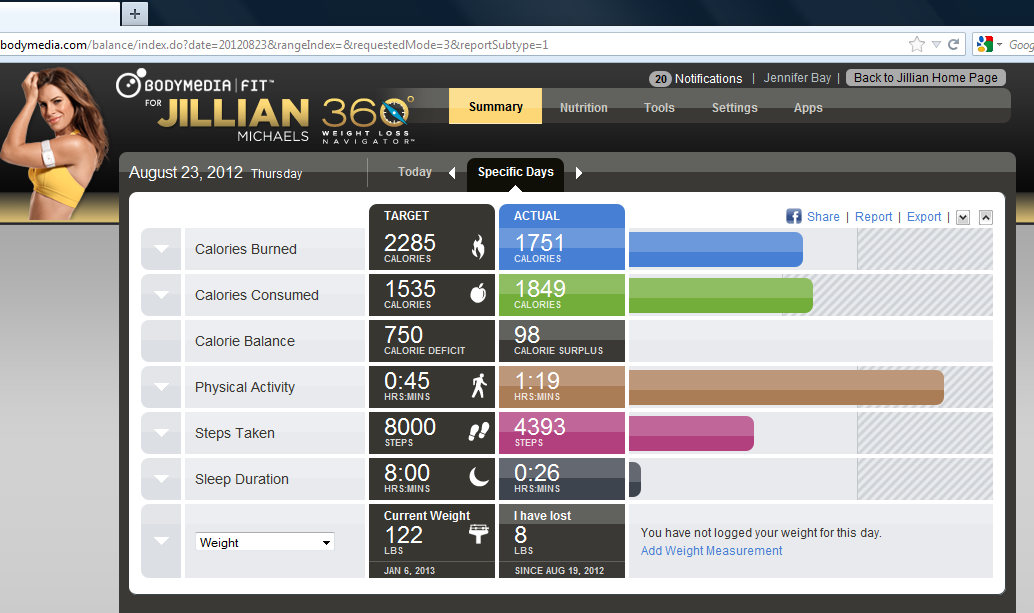
Task: Click the 98 calorie surplus value
Action: tap(527, 335)
